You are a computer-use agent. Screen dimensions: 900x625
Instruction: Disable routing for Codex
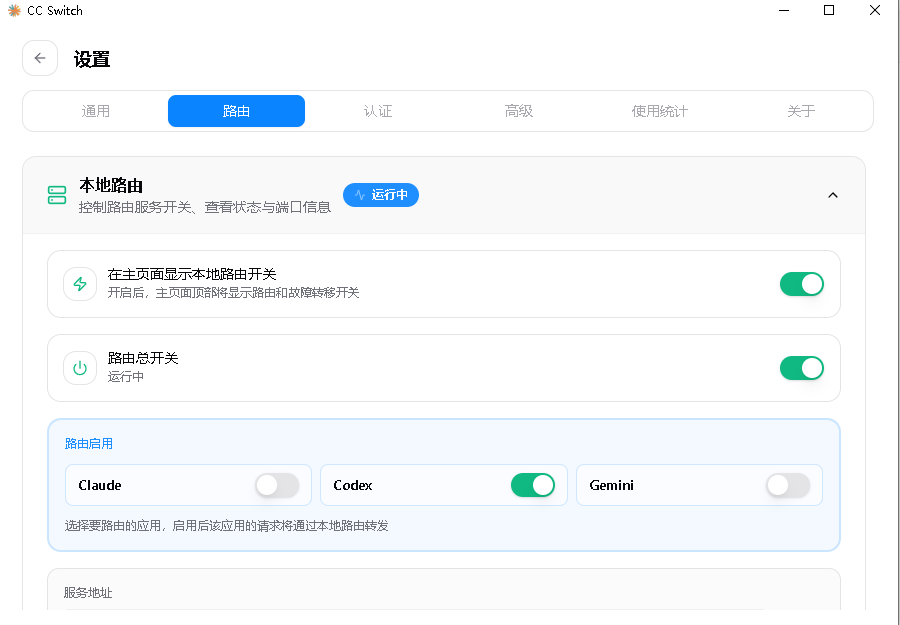click(x=533, y=486)
